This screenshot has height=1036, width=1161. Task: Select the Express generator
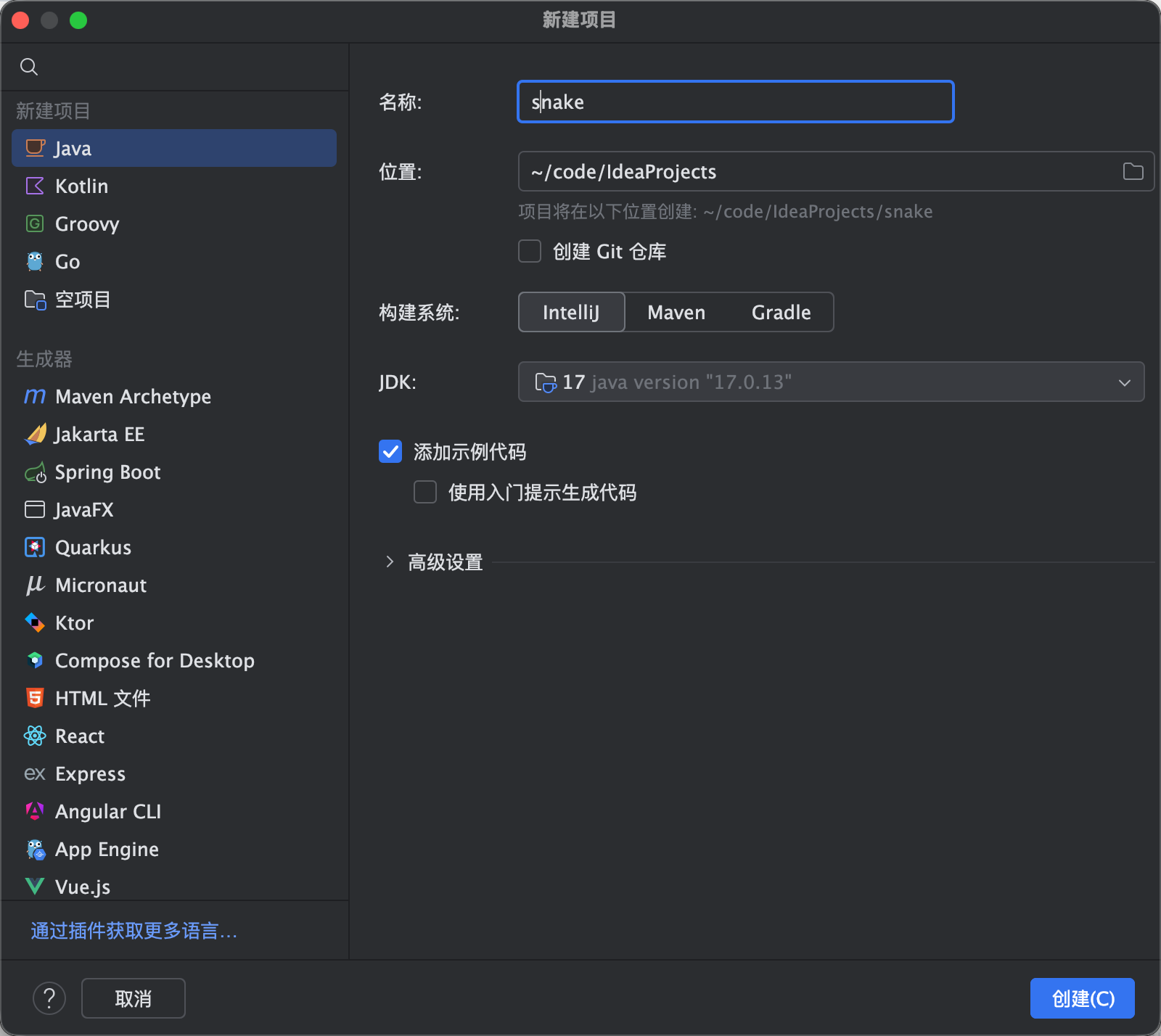point(174,773)
